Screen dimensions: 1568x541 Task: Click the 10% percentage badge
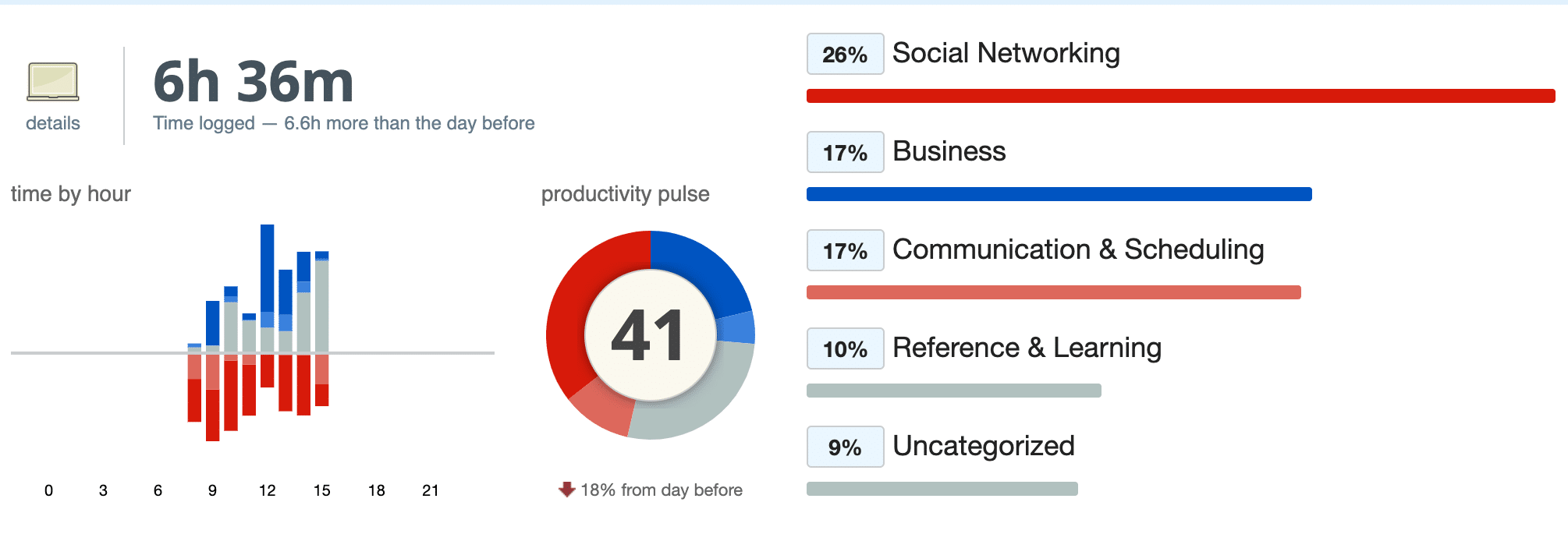(x=845, y=348)
